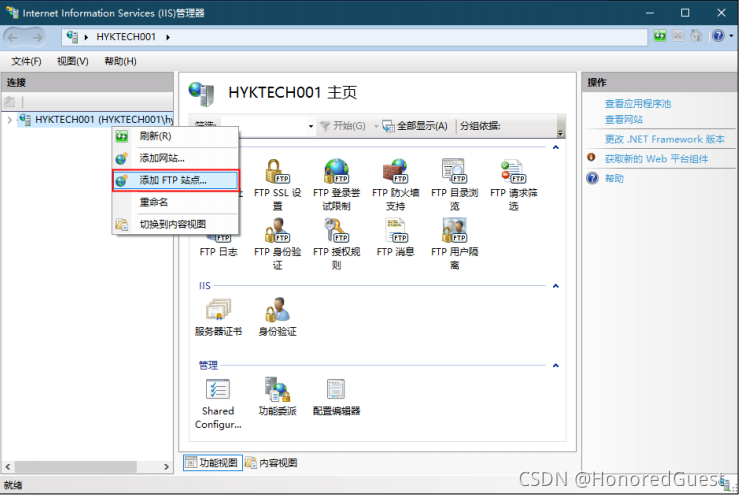Collapse the IIS features group
This screenshot has height=497, width=740.
pos(556,286)
